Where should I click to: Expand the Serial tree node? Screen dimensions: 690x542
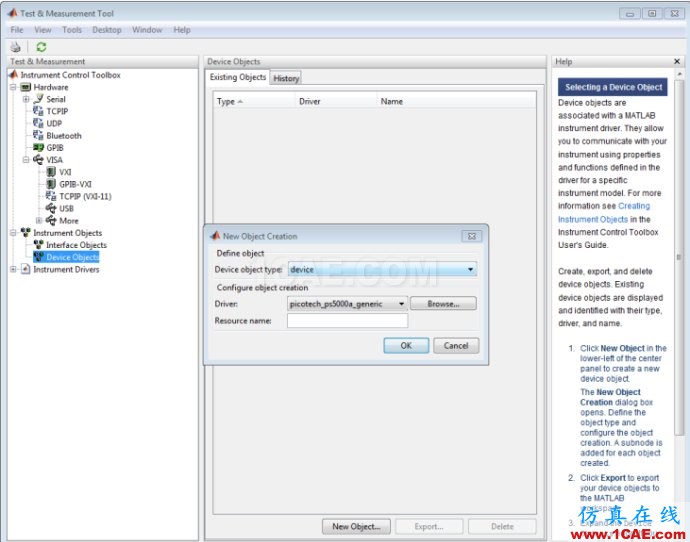point(26,99)
